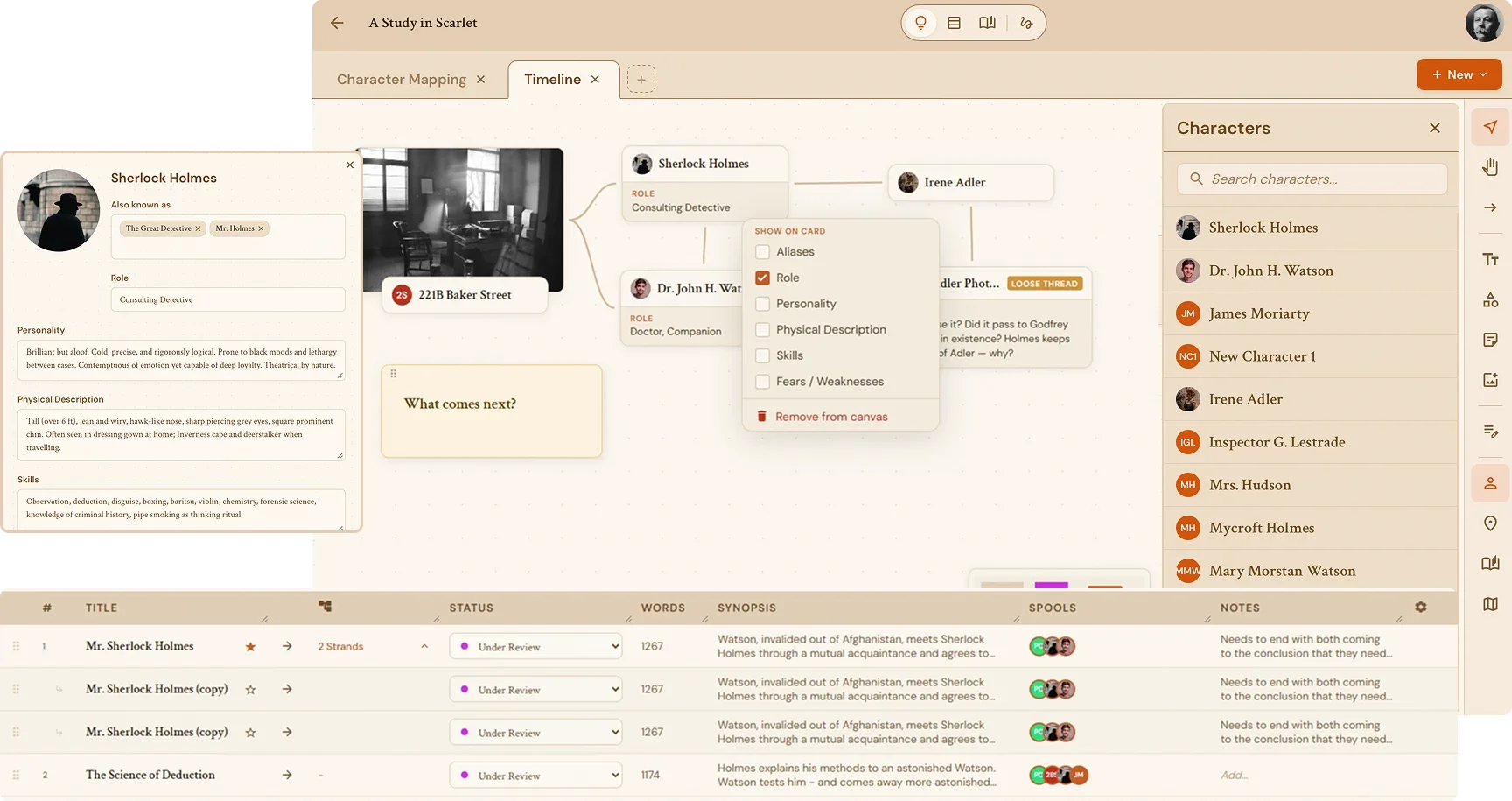The image size is (1512, 801).
Task: Close the Character Mapping tab
Action: pos(480,80)
